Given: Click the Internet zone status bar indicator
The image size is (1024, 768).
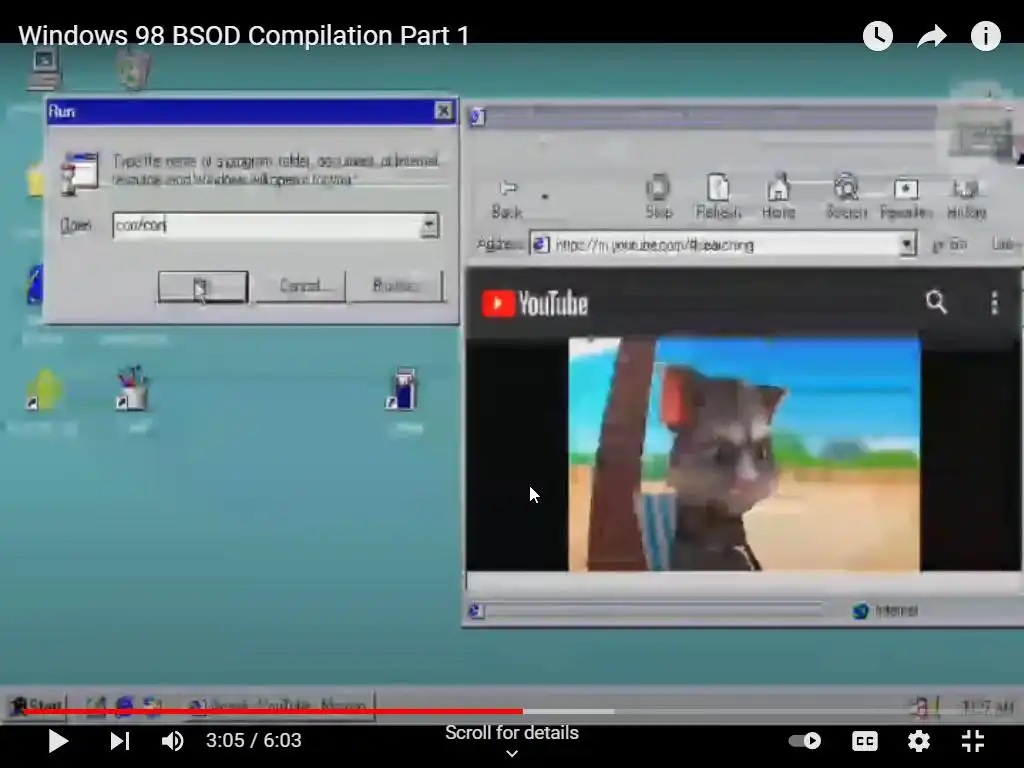Looking at the screenshot, I should point(886,611).
